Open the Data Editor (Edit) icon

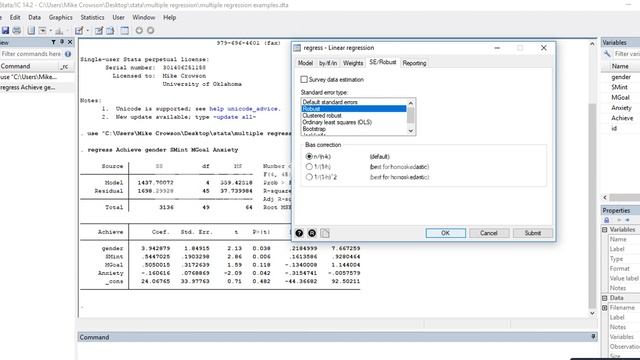click(x=99, y=31)
